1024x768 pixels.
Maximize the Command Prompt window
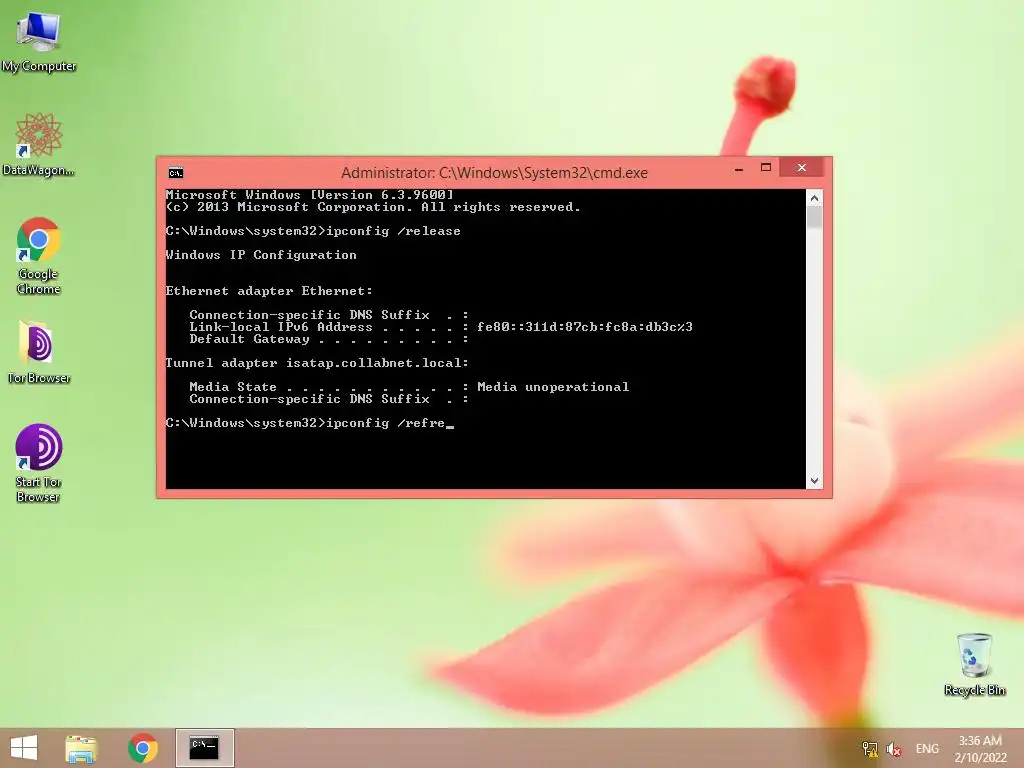[766, 168]
